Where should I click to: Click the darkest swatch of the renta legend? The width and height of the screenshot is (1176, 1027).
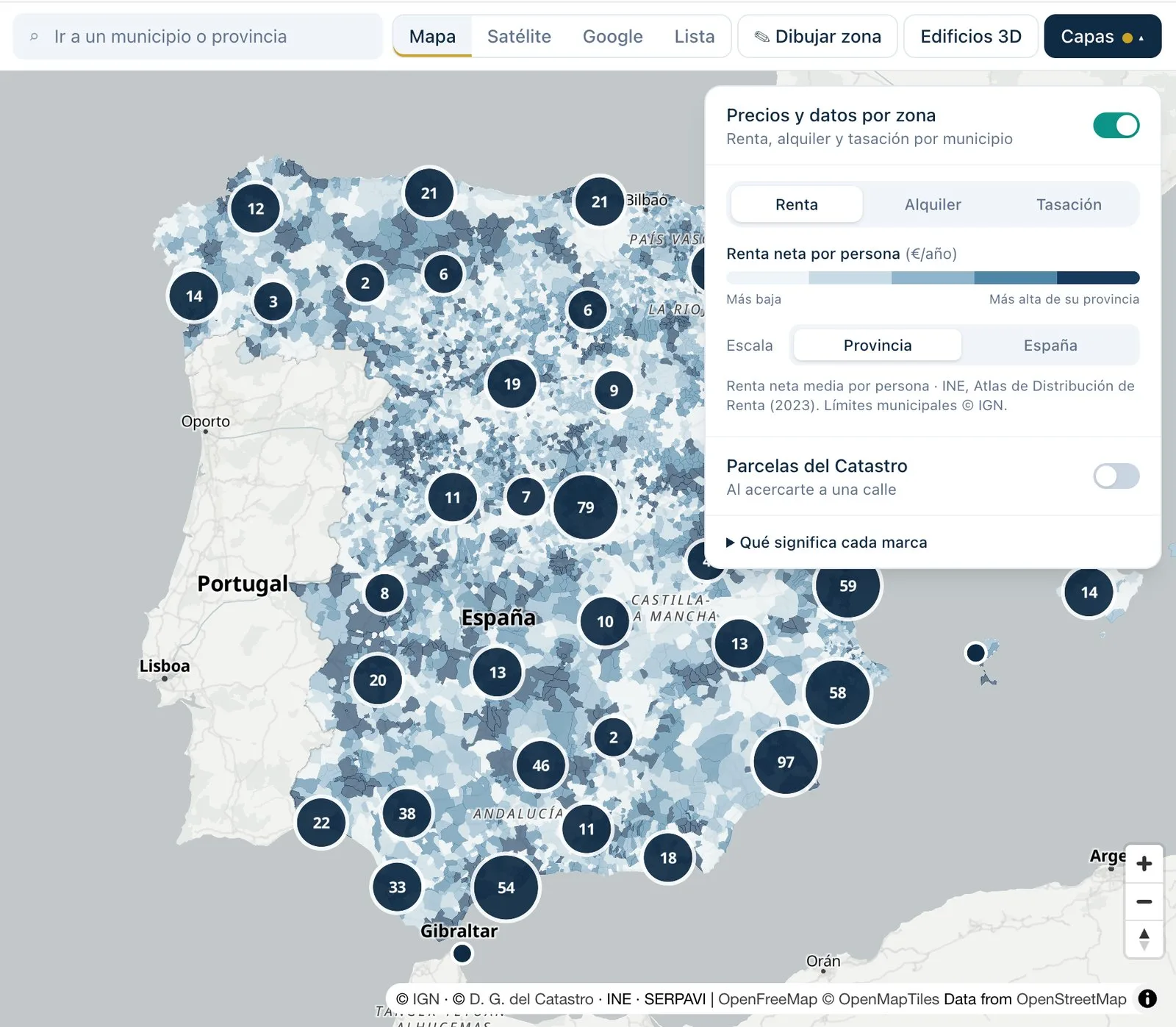pos(1098,278)
